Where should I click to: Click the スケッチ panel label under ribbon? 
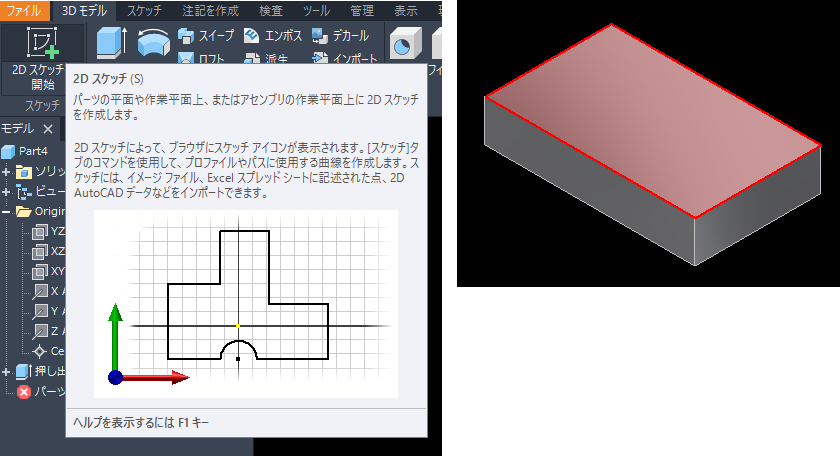[x=42, y=105]
